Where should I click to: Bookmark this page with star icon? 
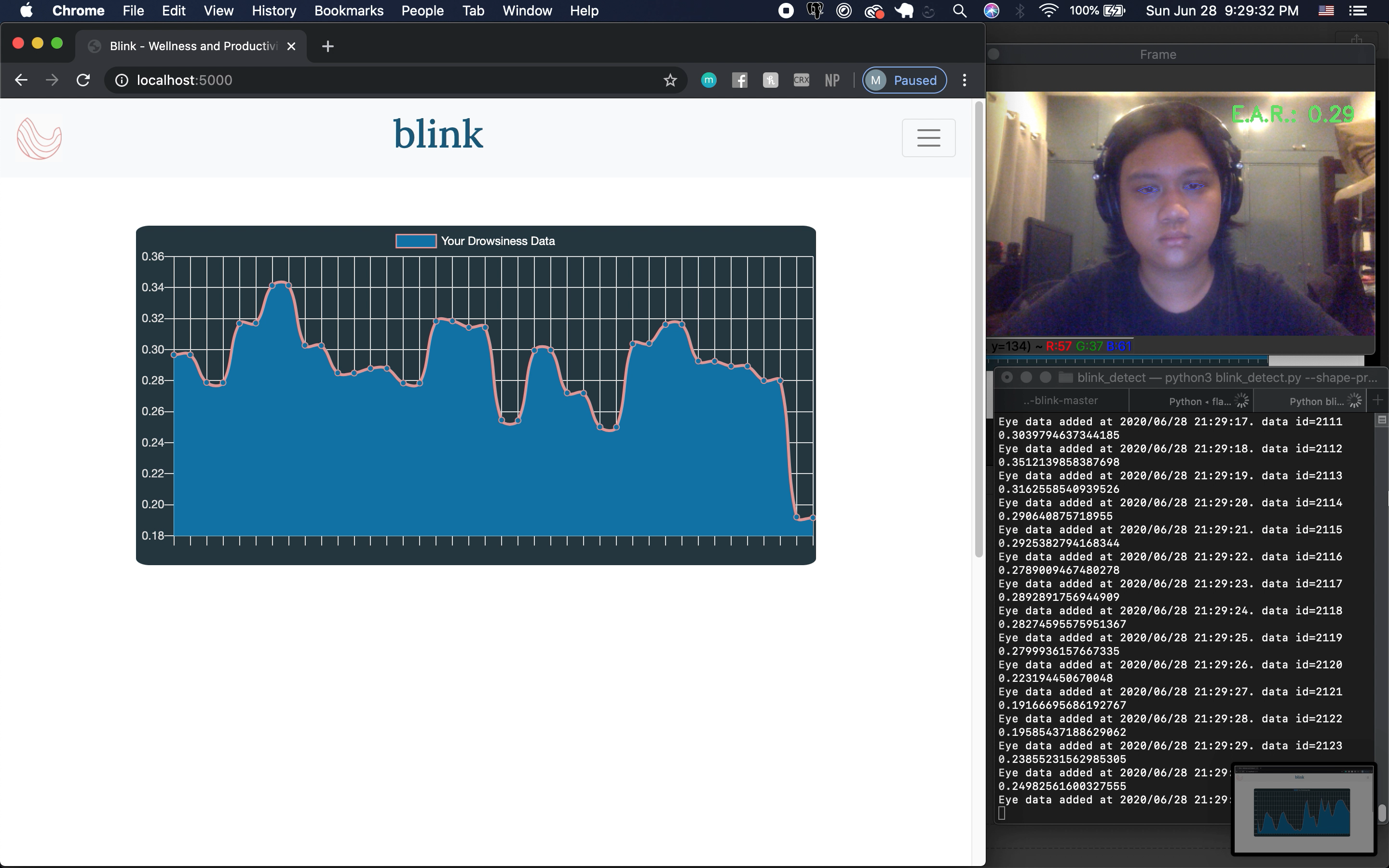670,81
